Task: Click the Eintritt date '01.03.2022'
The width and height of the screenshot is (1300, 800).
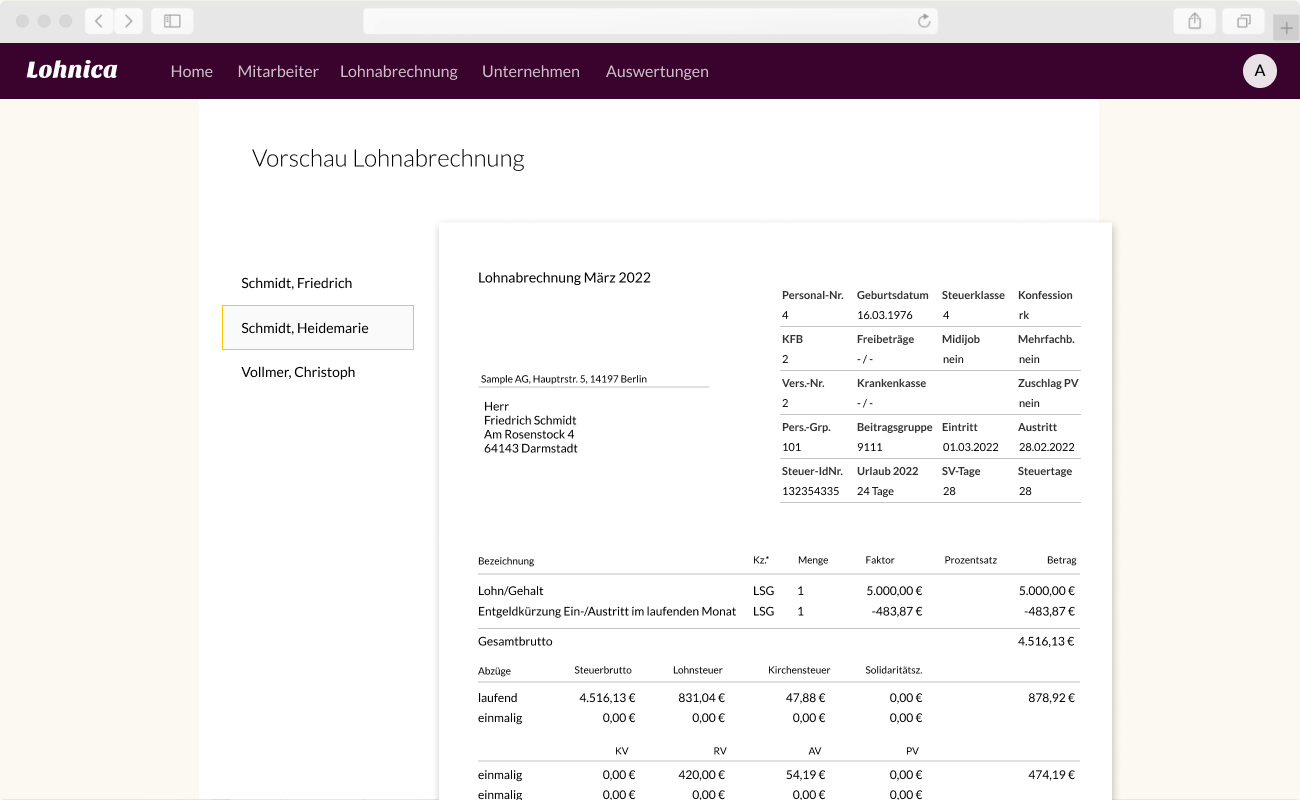Action: pos(970,447)
